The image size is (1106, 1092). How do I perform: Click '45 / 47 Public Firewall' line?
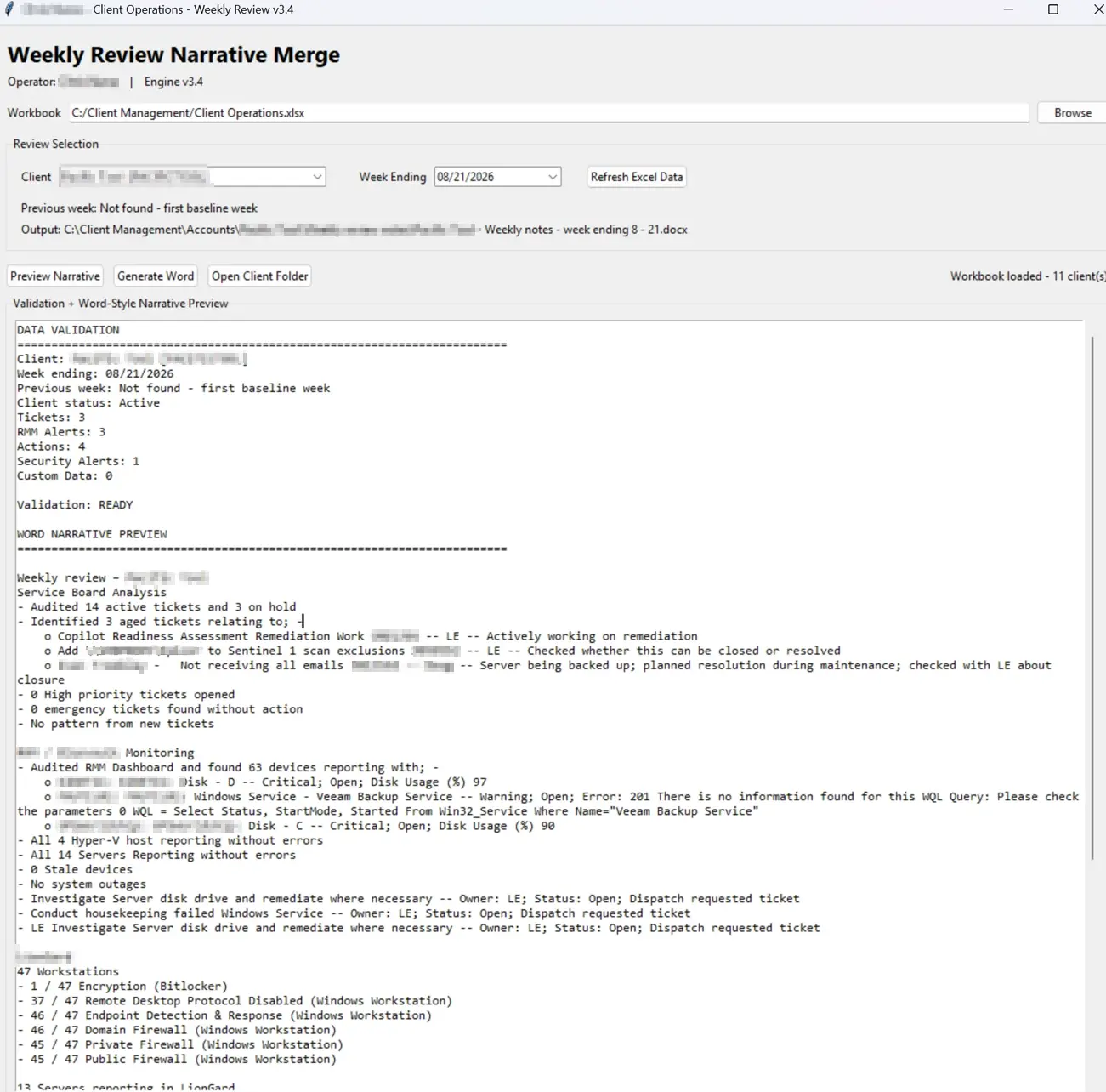click(177, 1060)
